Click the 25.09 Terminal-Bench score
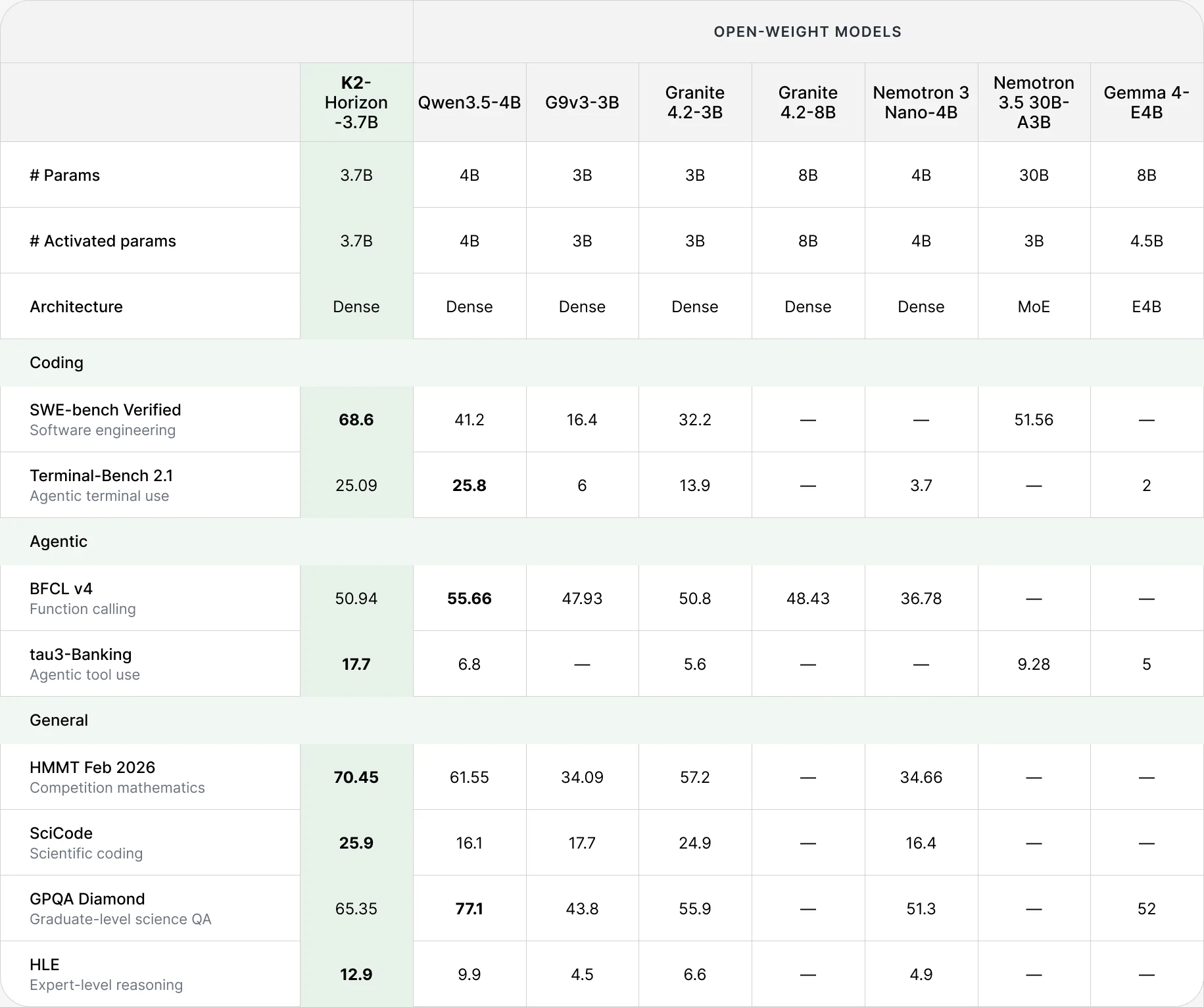 [356, 486]
